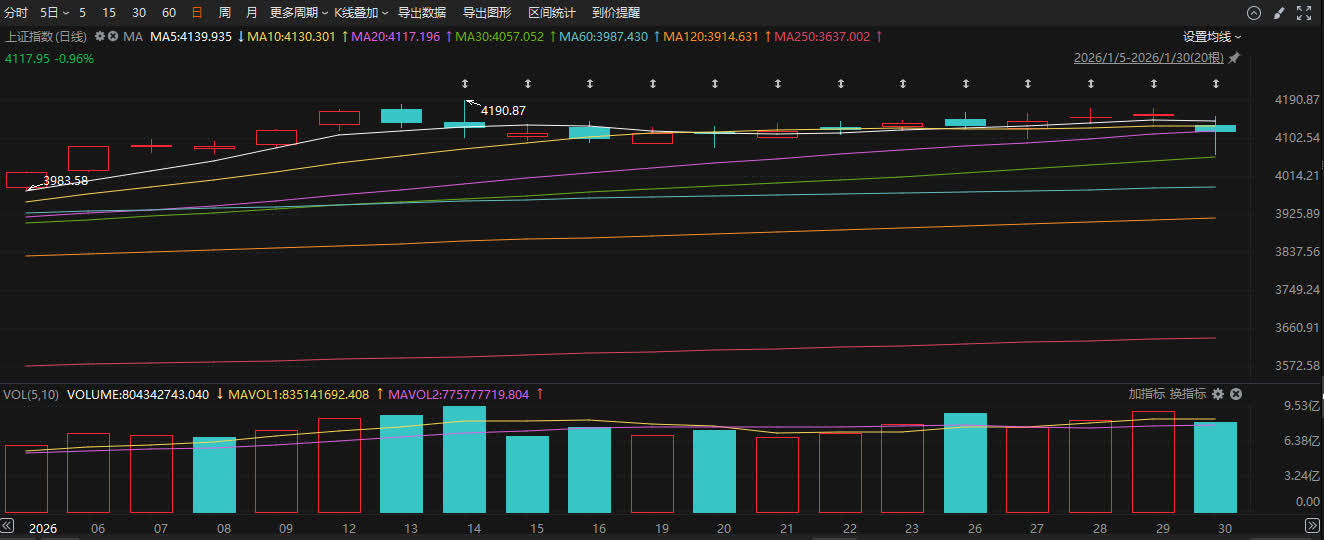Click the collapse-up circle arrow icon
The width and height of the screenshot is (1324, 540).
[1254, 13]
